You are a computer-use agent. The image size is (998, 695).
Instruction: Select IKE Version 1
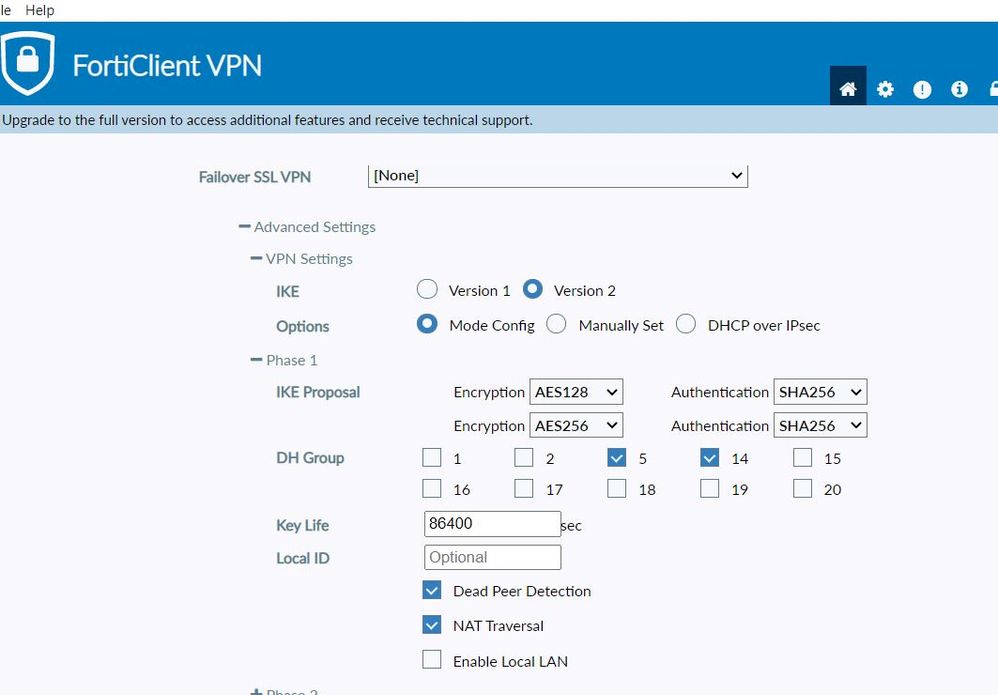click(x=427, y=290)
